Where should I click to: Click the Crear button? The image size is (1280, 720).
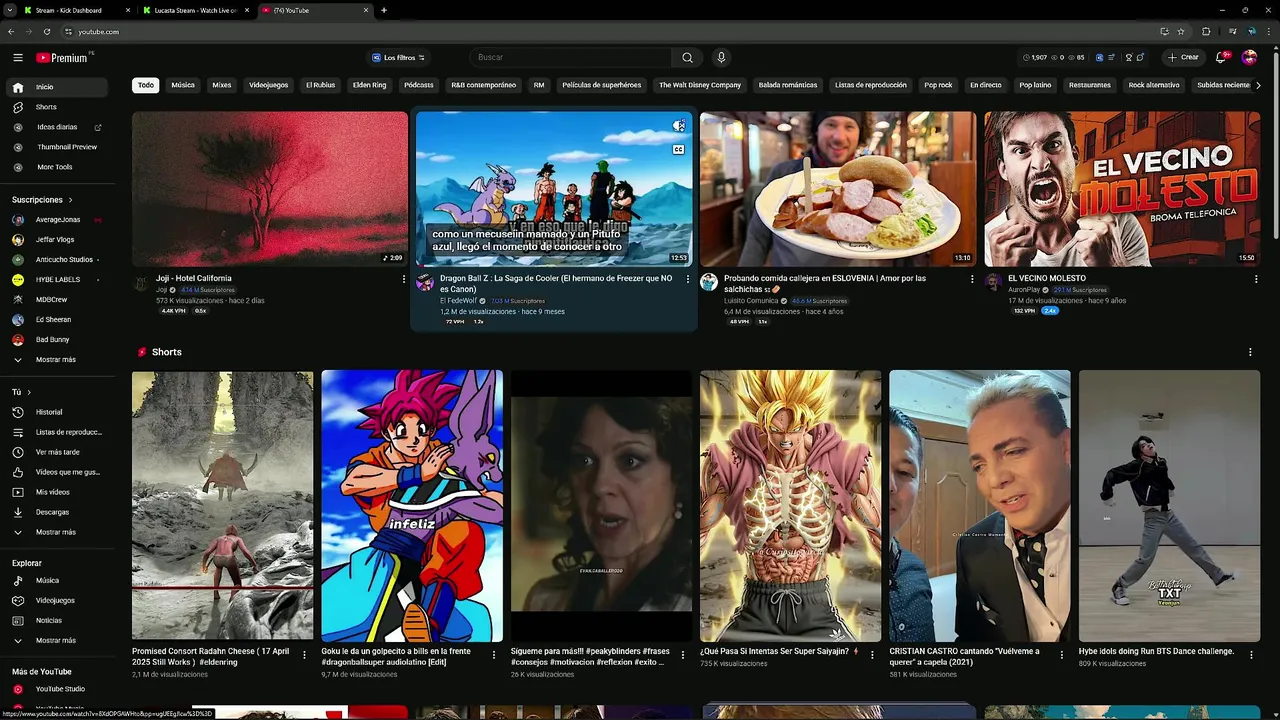pos(1182,57)
